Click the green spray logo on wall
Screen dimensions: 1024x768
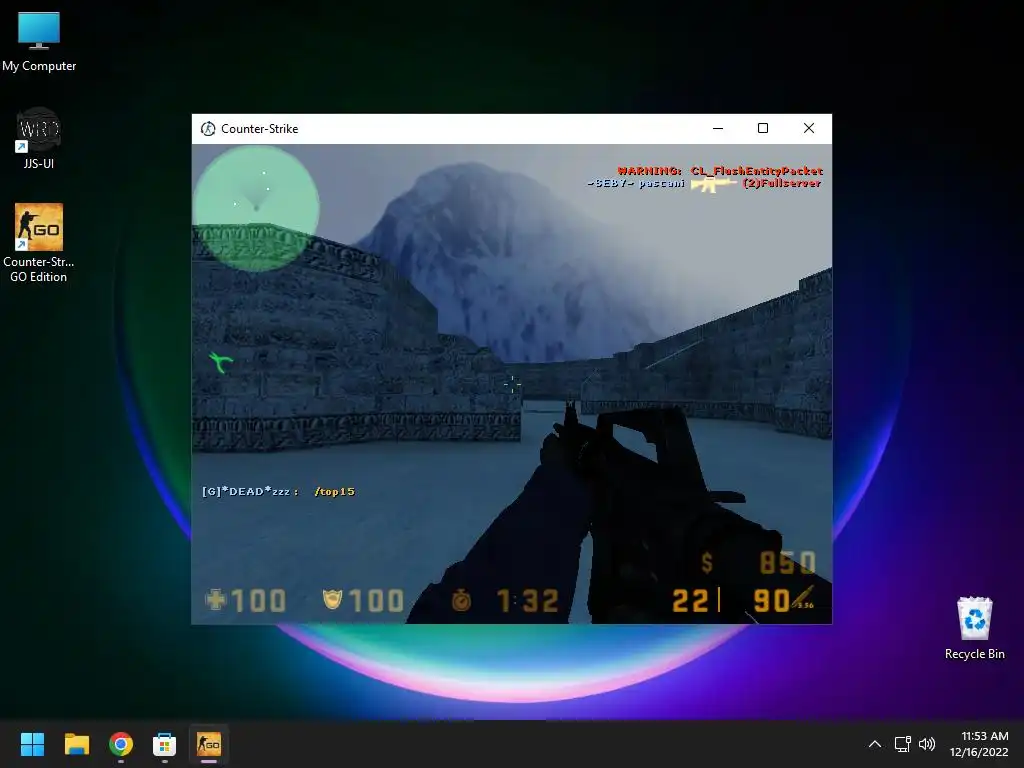pos(221,362)
